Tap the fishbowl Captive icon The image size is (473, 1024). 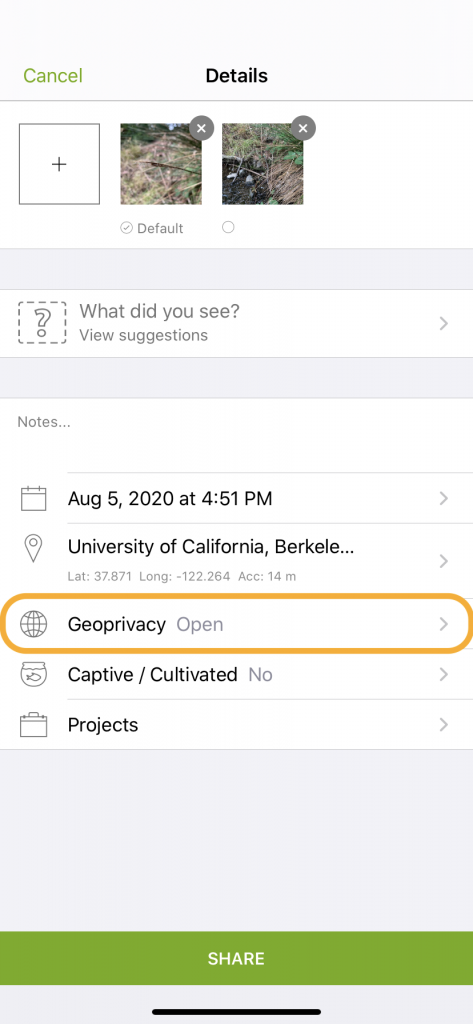[x=33, y=675]
